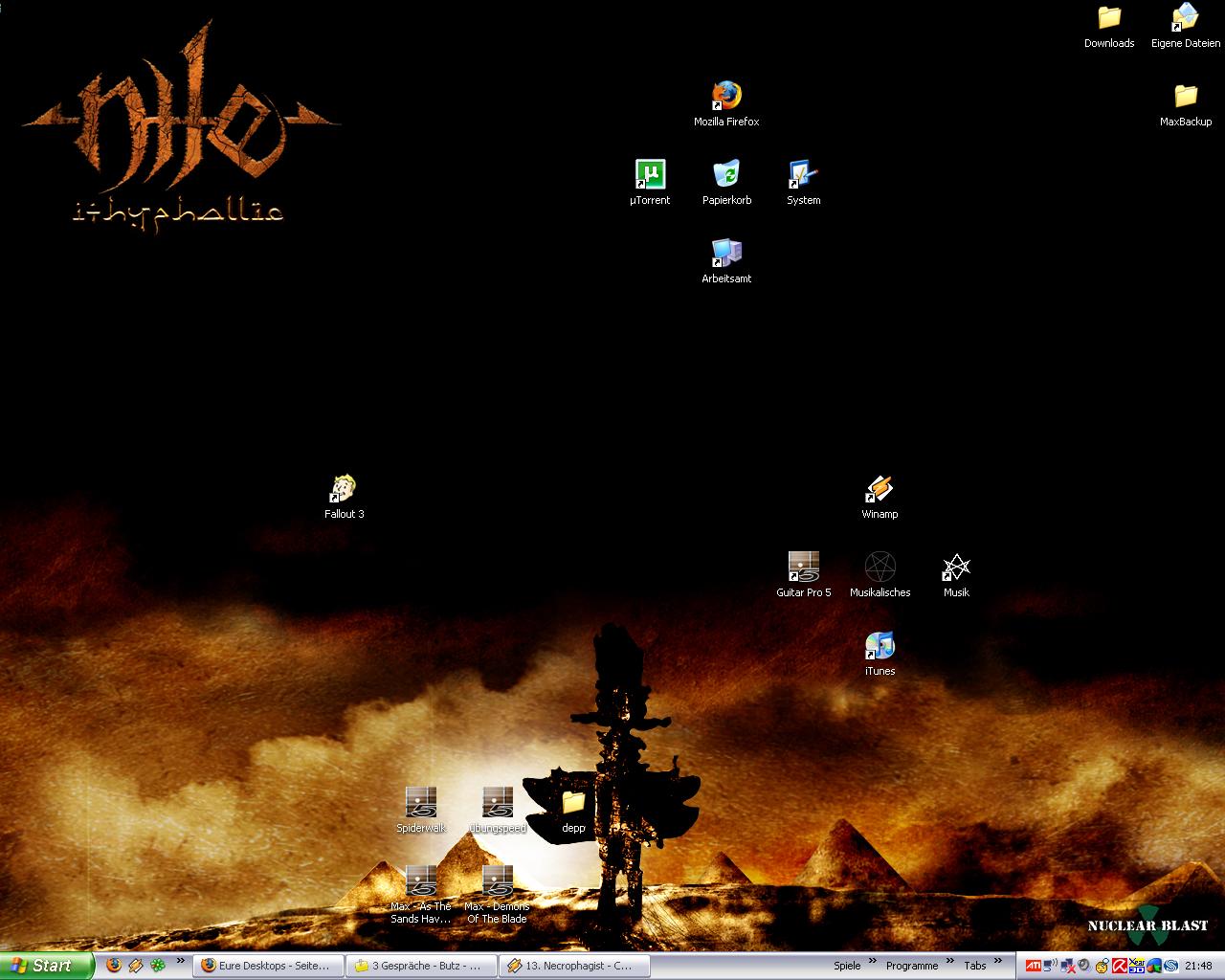Click the disconnected network tray icon
The image size is (1225, 980).
point(1067,966)
